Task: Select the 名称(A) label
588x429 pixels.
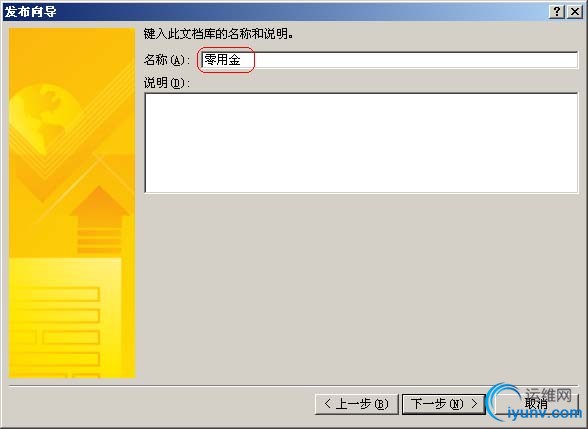Action: (165, 60)
